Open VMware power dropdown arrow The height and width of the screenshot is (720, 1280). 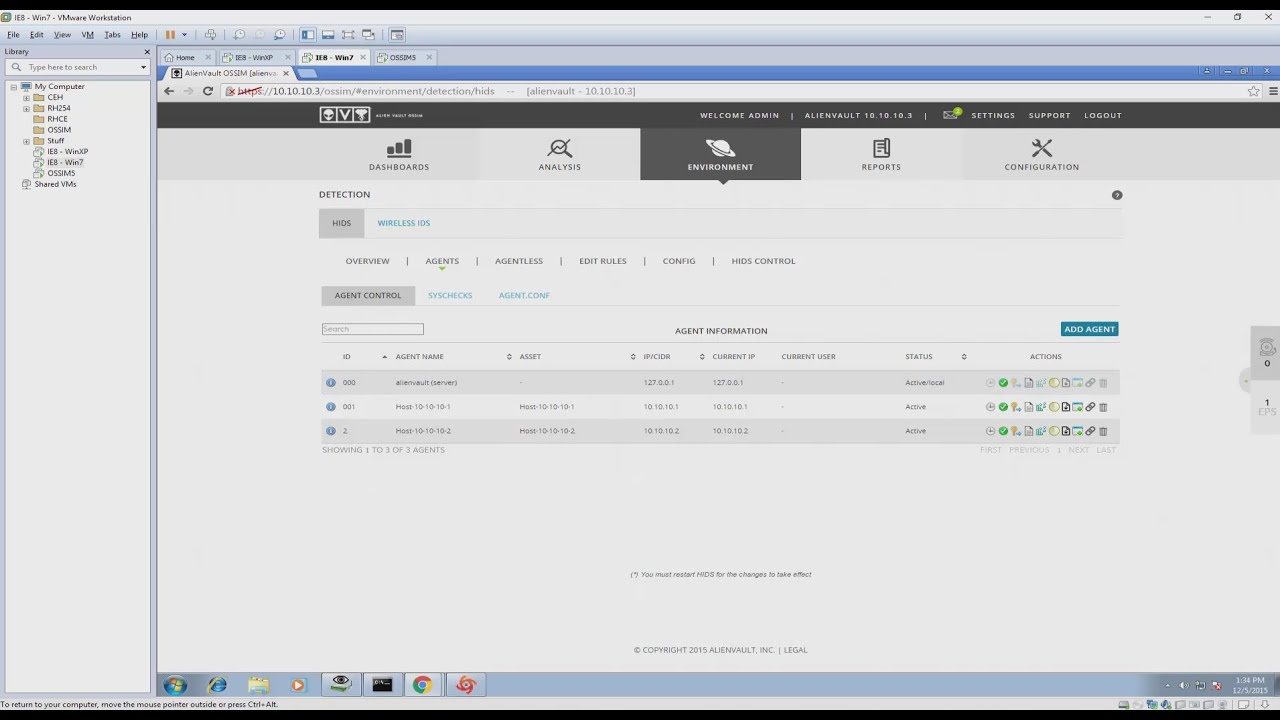click(184, 35)
